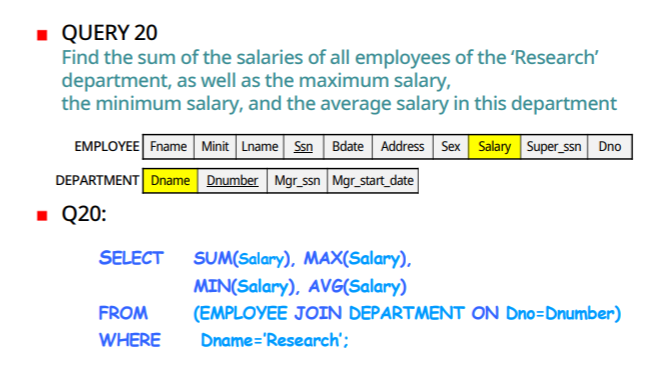Select the underlined Dnumber column cell

pos(232,181)
